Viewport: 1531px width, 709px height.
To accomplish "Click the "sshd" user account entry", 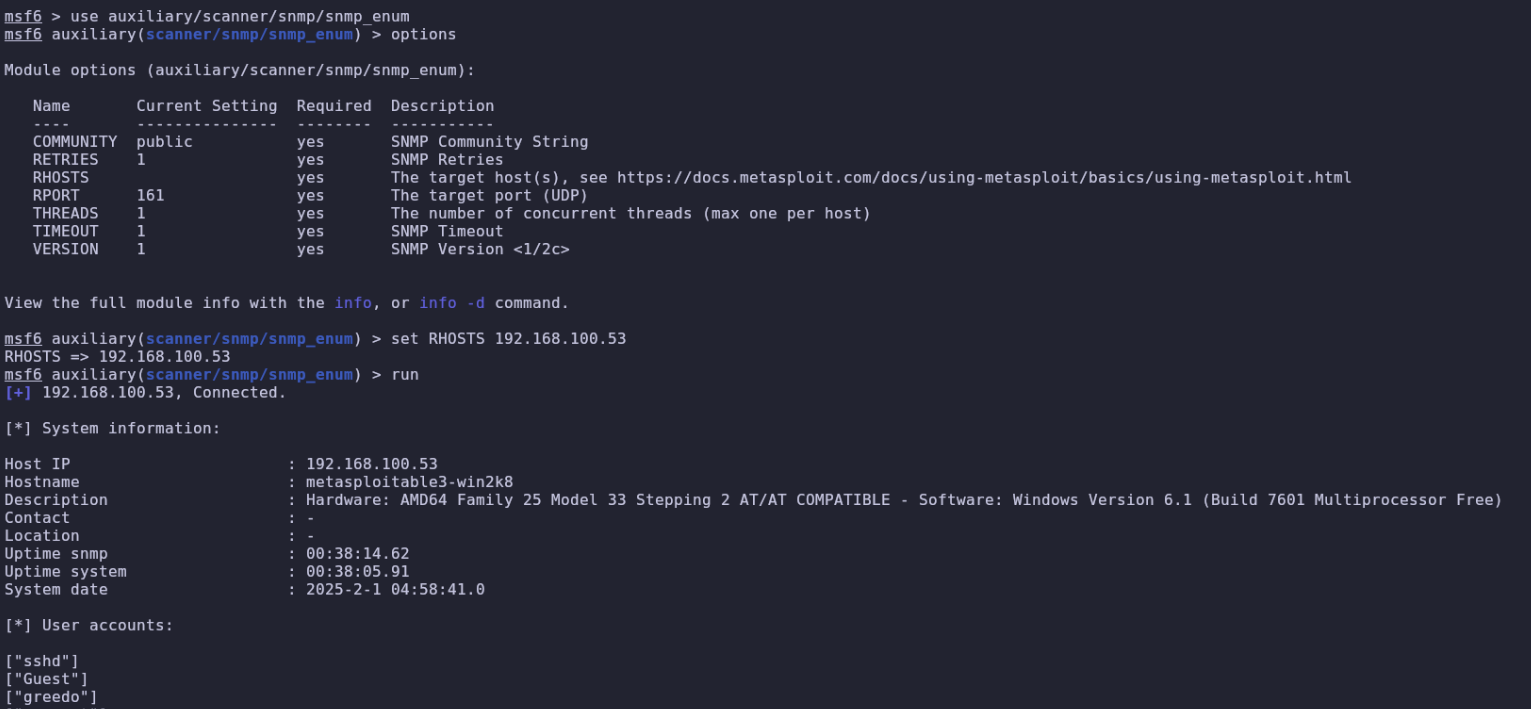I will 42,661.
